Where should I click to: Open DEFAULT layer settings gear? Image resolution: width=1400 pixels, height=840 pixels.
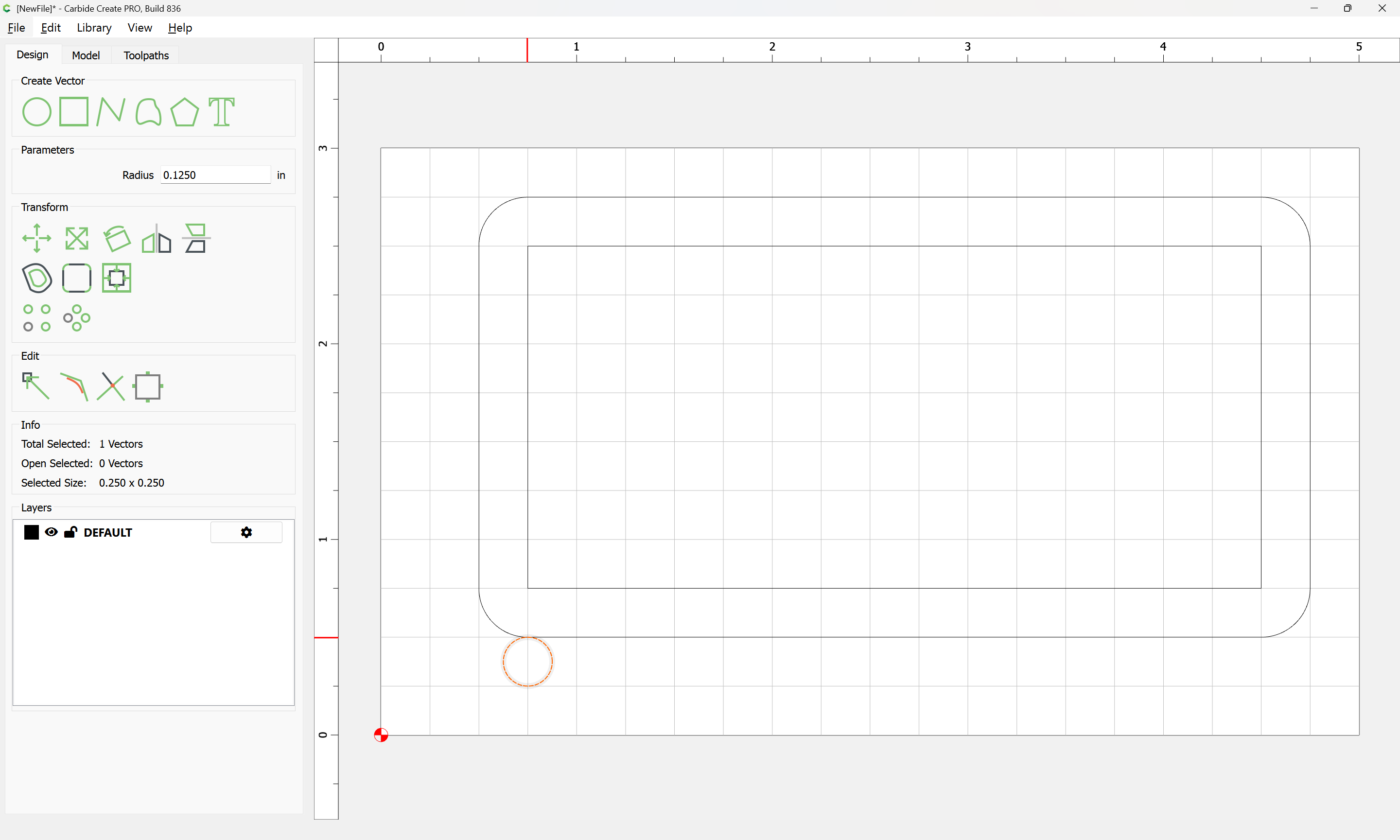pos(246,532)
